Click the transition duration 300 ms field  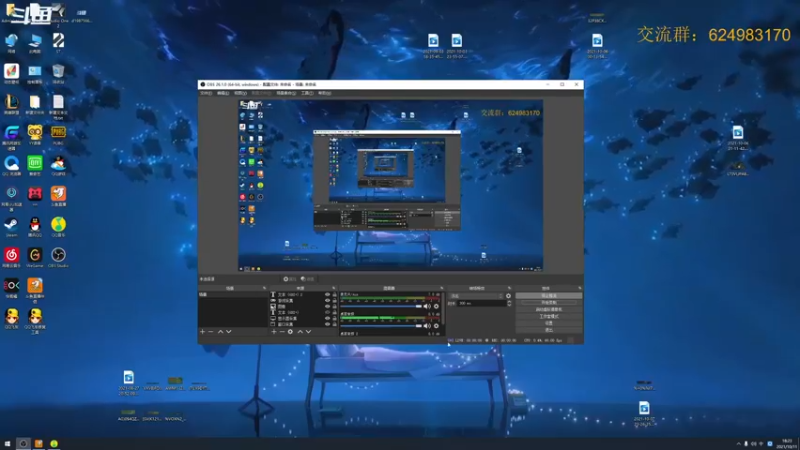481,303
